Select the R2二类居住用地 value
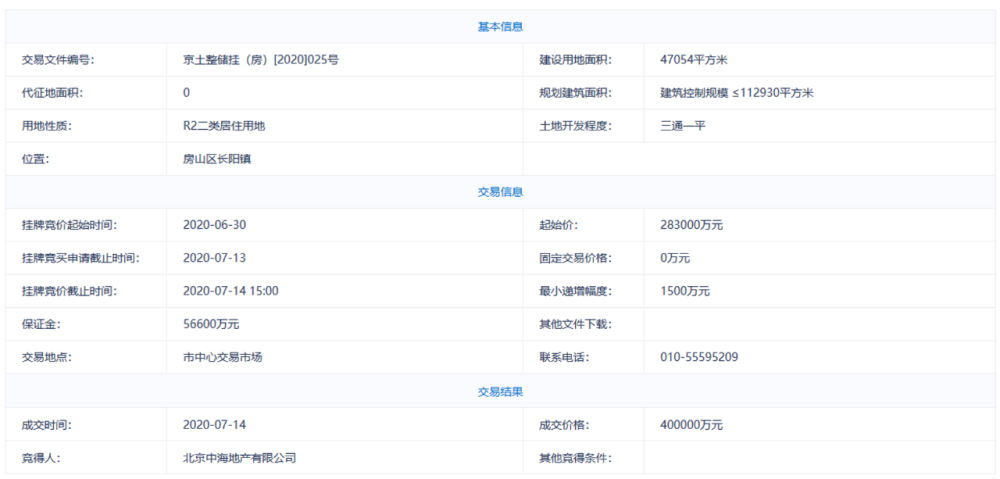This screenshot has height=479, width=1000. click(224, 126)
